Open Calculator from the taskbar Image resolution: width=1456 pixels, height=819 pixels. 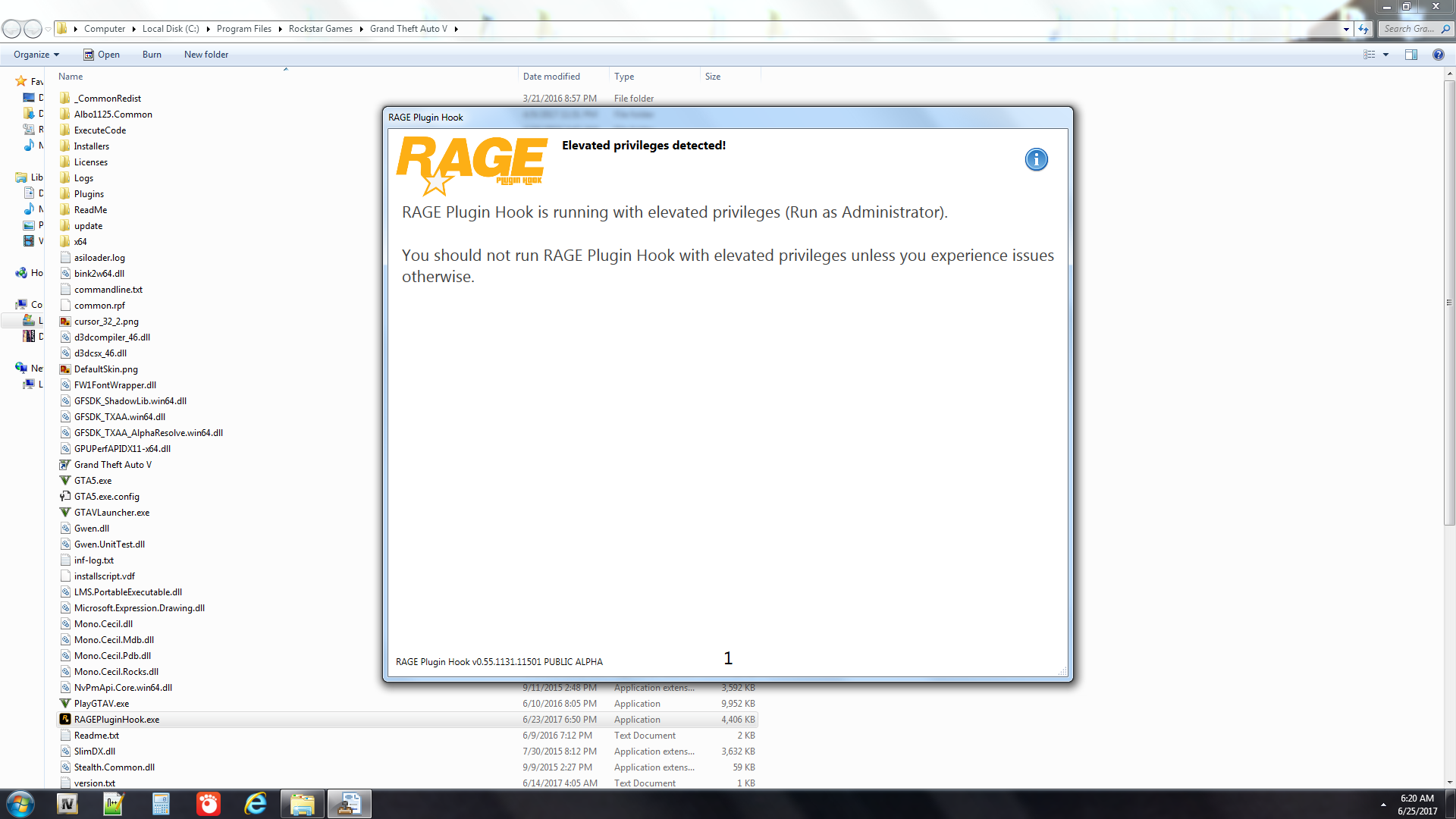point(161,804)
